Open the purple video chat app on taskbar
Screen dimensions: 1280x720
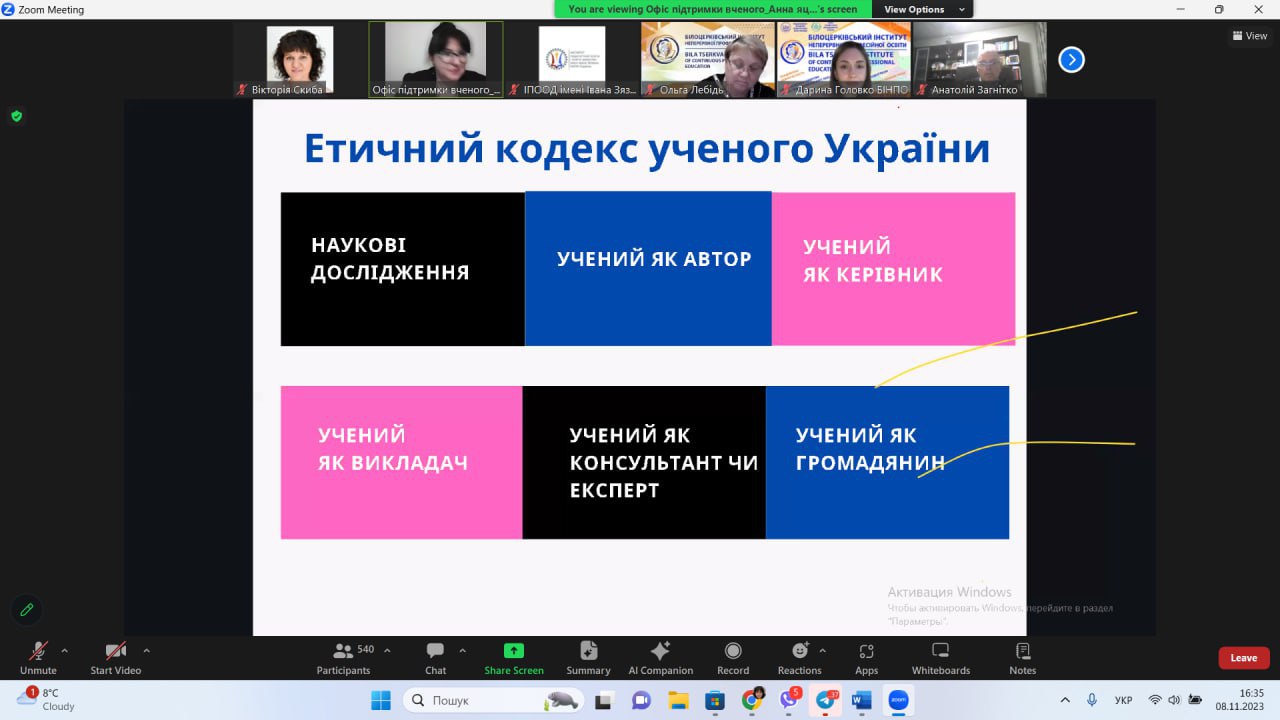(641, 700)
